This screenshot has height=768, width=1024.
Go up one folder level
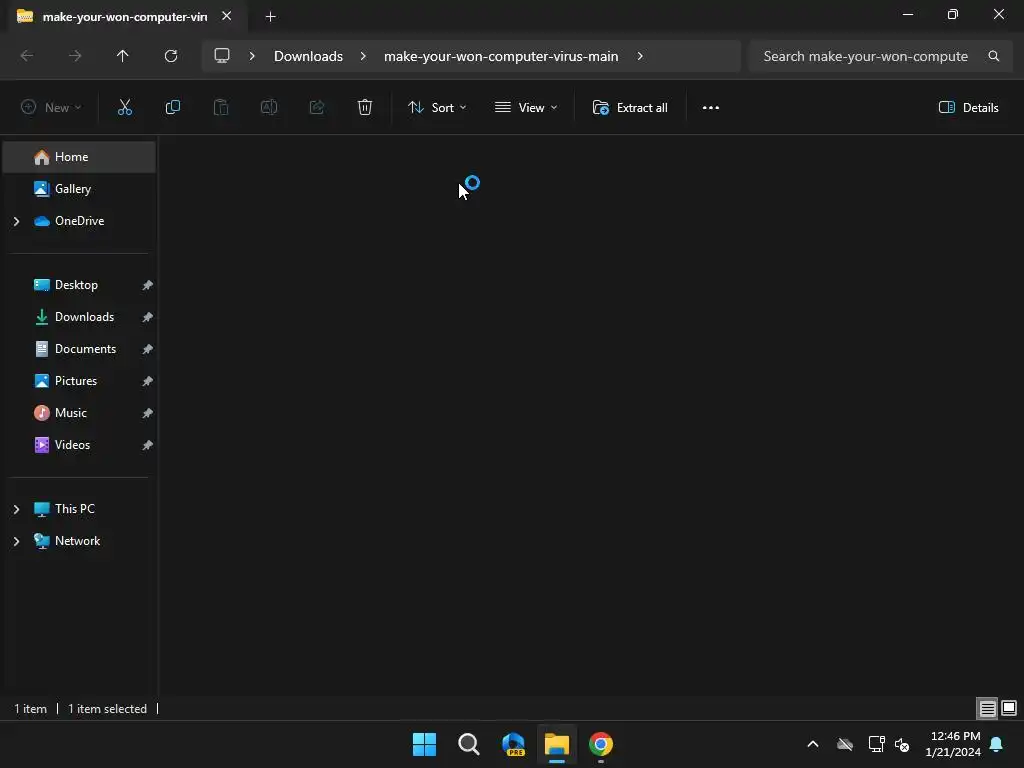tap(123, 56)
